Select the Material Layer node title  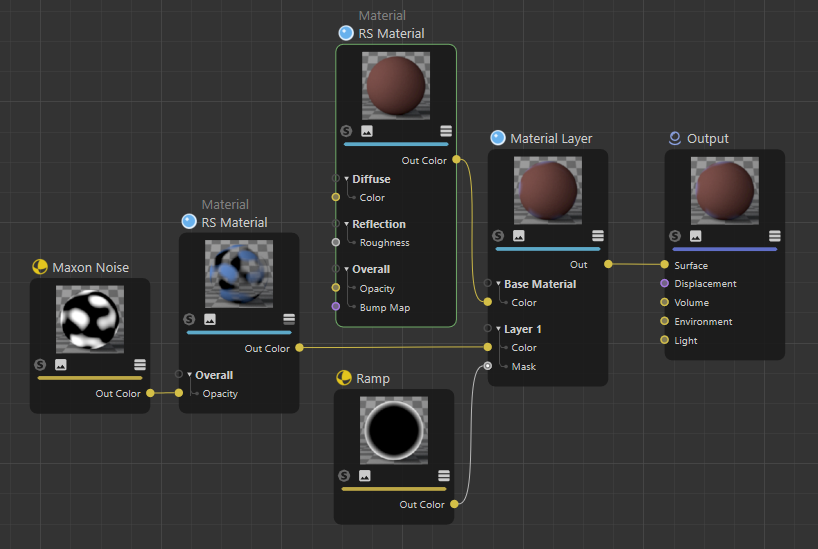coord(551,138)
